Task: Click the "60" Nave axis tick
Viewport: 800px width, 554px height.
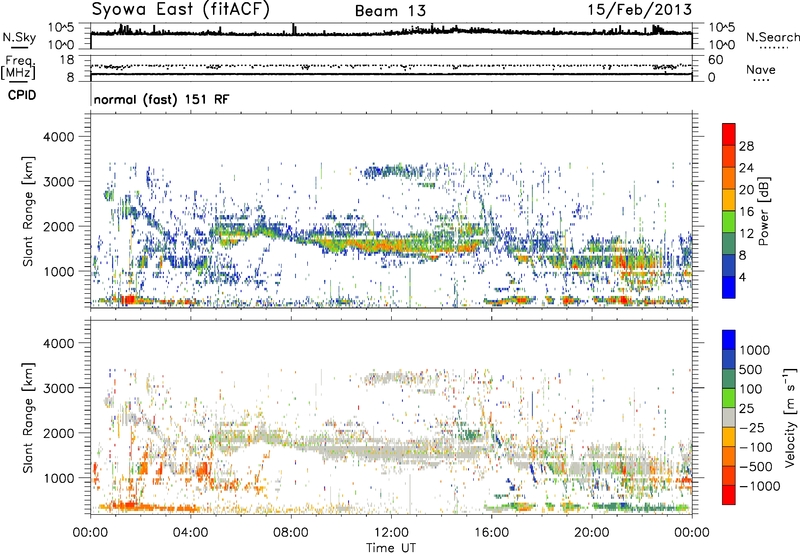Action: 715,60
